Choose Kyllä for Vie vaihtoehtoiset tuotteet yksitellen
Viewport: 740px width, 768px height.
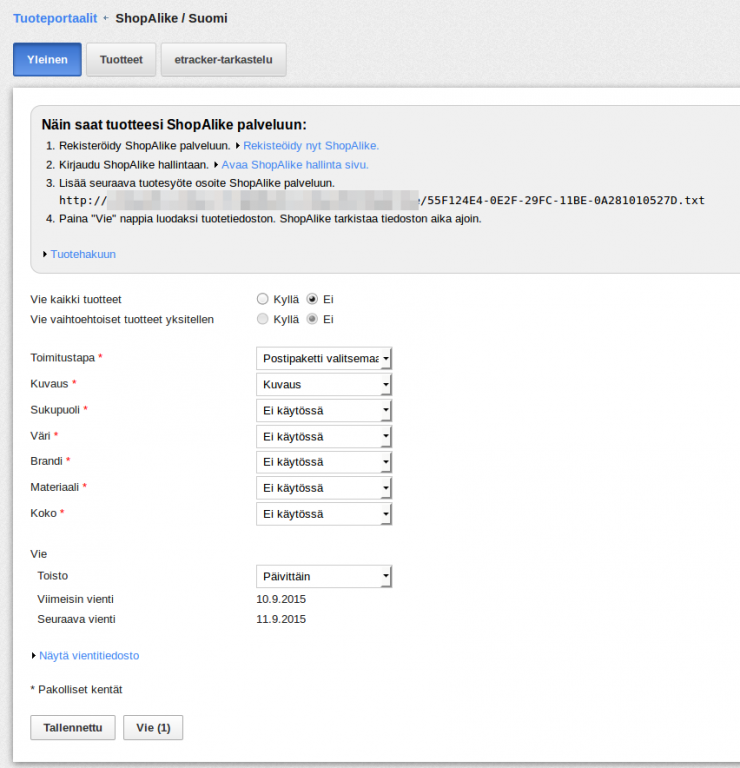[263, 319]
